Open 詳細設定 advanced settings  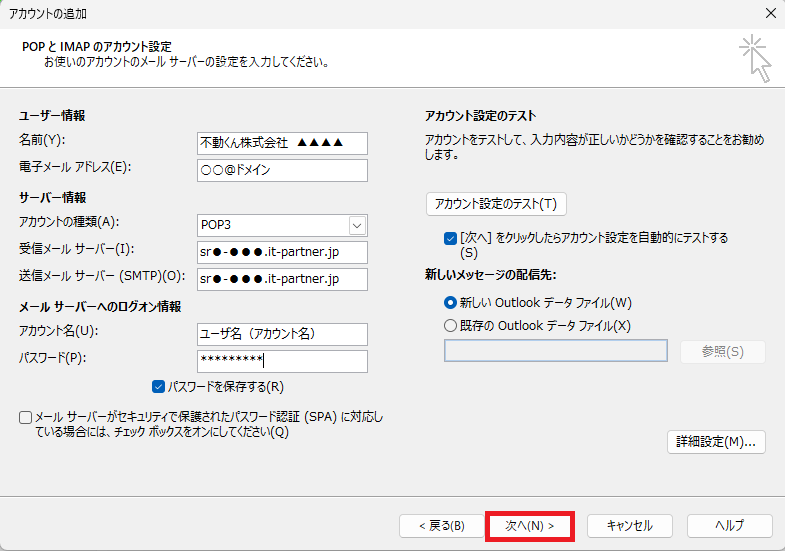tap(716, 441)
